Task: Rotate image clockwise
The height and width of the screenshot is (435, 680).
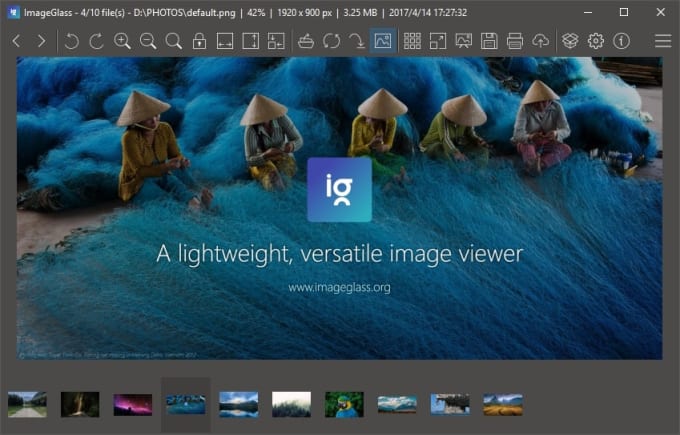Action: tap(97, 41)
